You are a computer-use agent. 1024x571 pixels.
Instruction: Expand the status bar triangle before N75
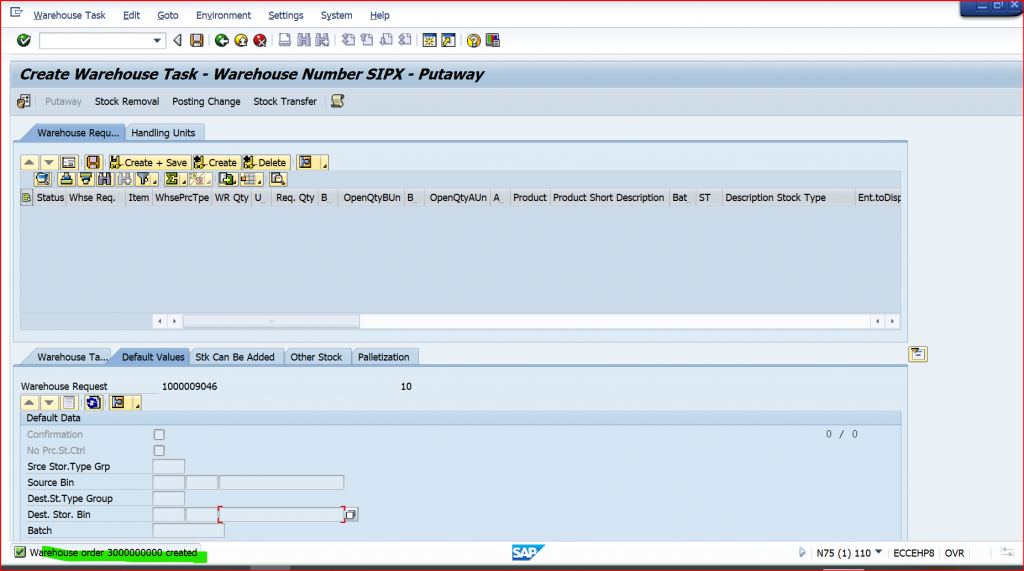pos(802,553)
